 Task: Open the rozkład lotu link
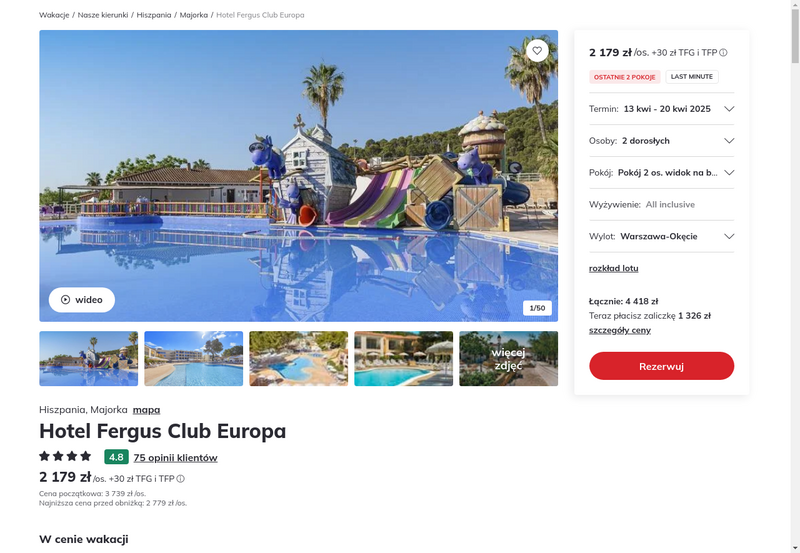(613, 268)
